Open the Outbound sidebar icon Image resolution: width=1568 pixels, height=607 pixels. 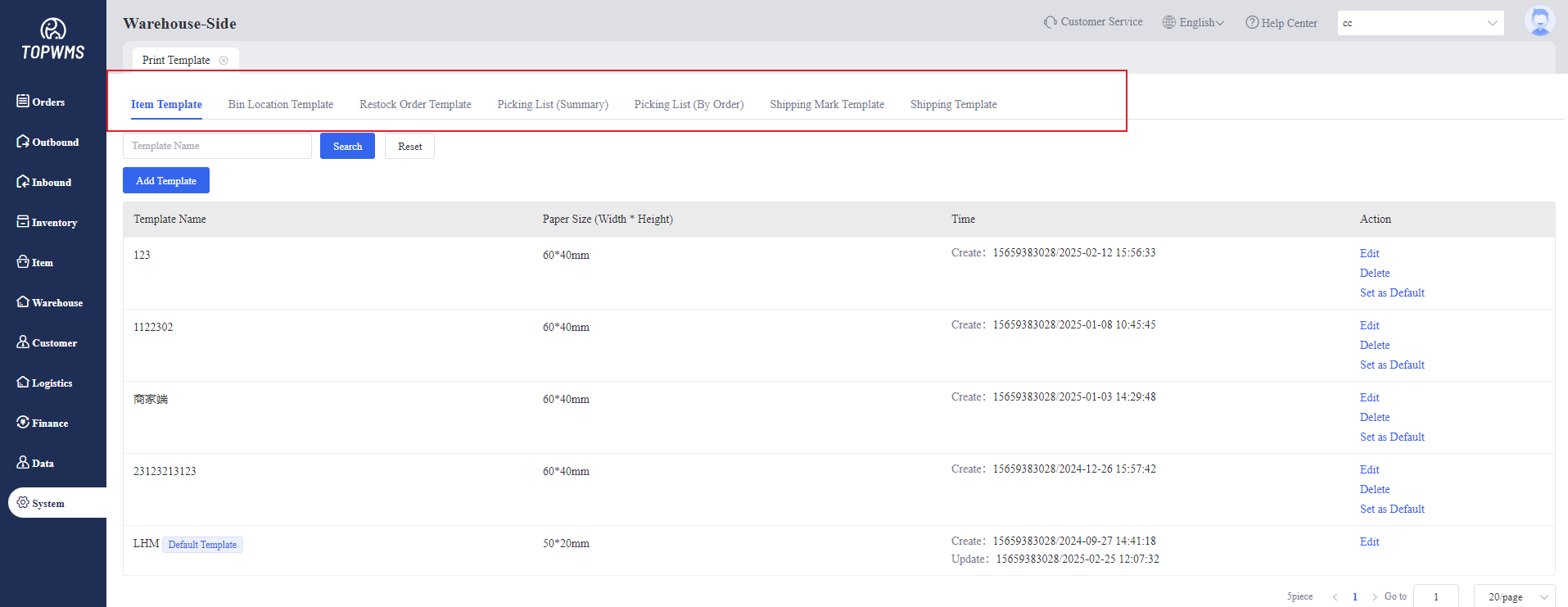[x=23, y=142]
